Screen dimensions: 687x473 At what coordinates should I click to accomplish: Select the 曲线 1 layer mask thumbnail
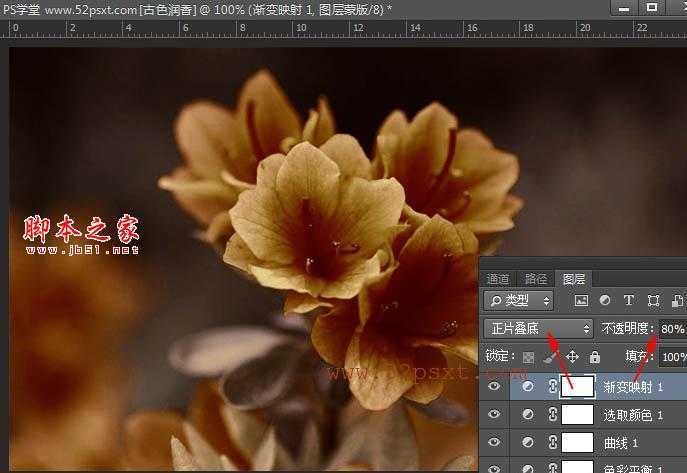coord(577,442)
